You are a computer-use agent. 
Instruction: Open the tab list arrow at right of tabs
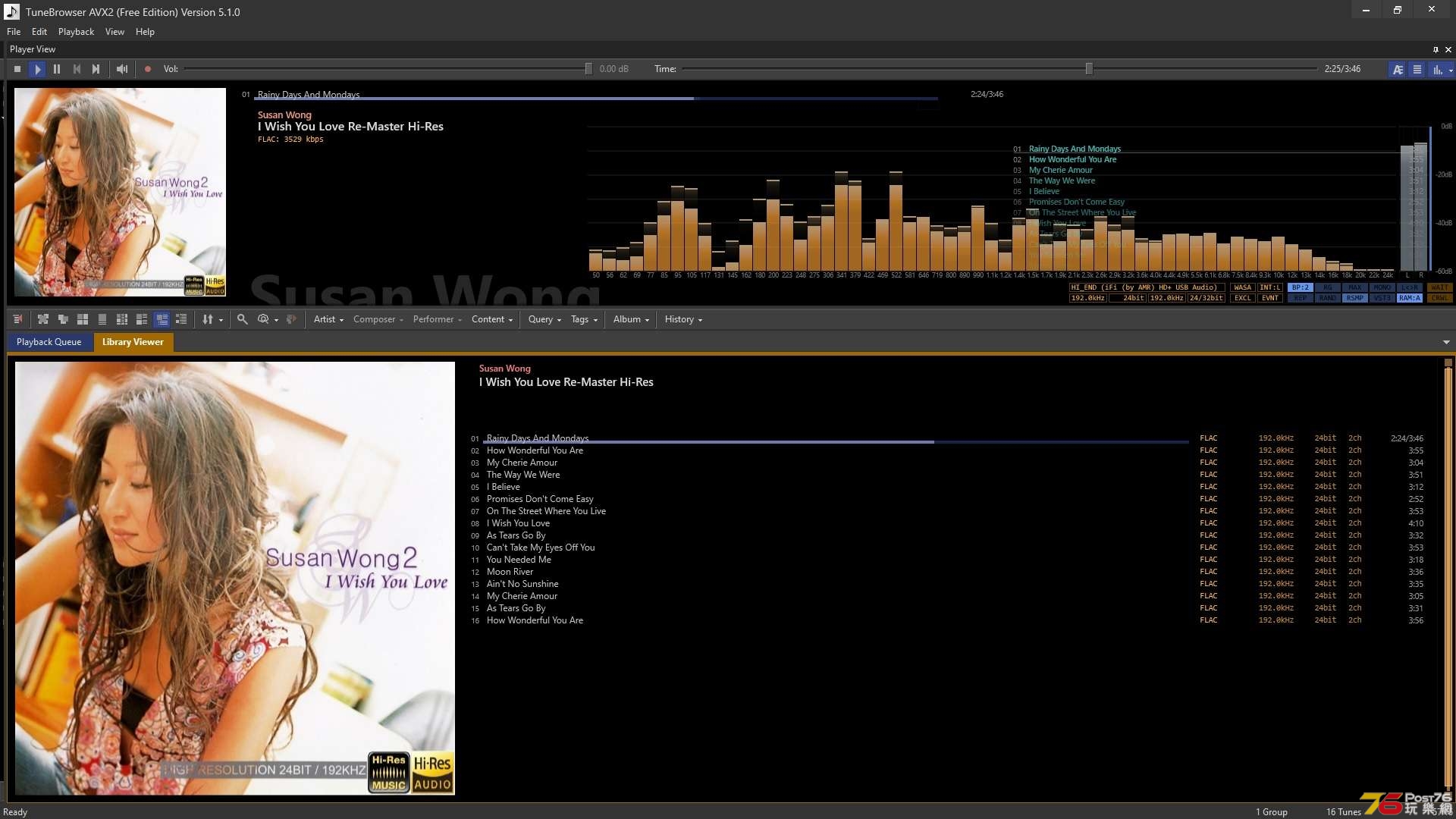pyautogui.click(x=1446, y=342)
